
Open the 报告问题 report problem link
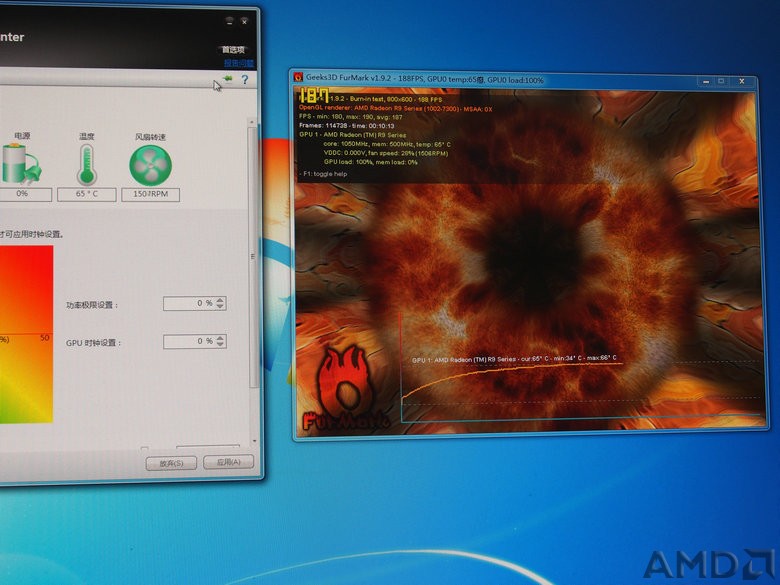click(239, 63)
